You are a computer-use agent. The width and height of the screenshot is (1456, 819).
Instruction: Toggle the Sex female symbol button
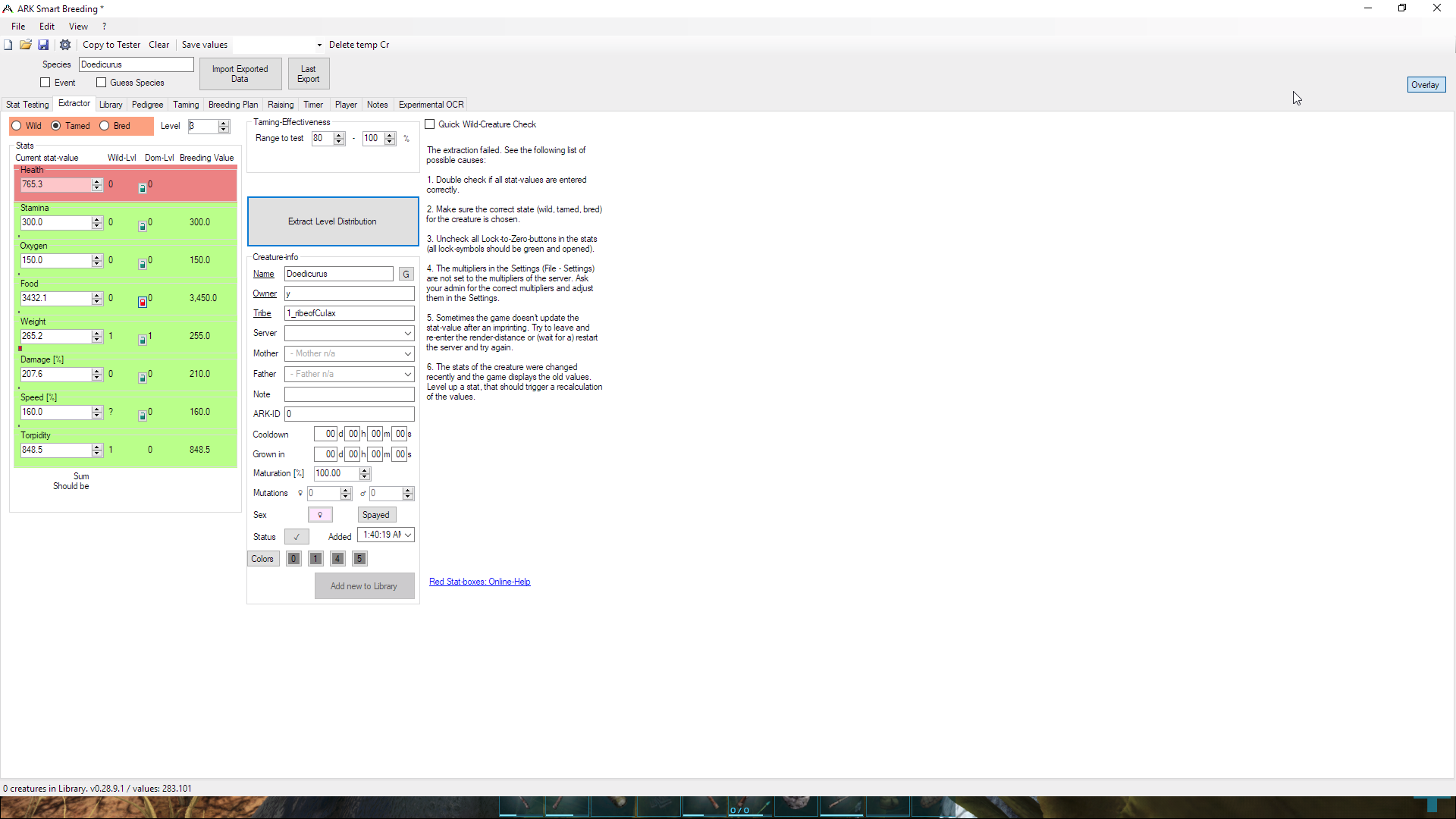pyautogui.click(x=320, y=514)
